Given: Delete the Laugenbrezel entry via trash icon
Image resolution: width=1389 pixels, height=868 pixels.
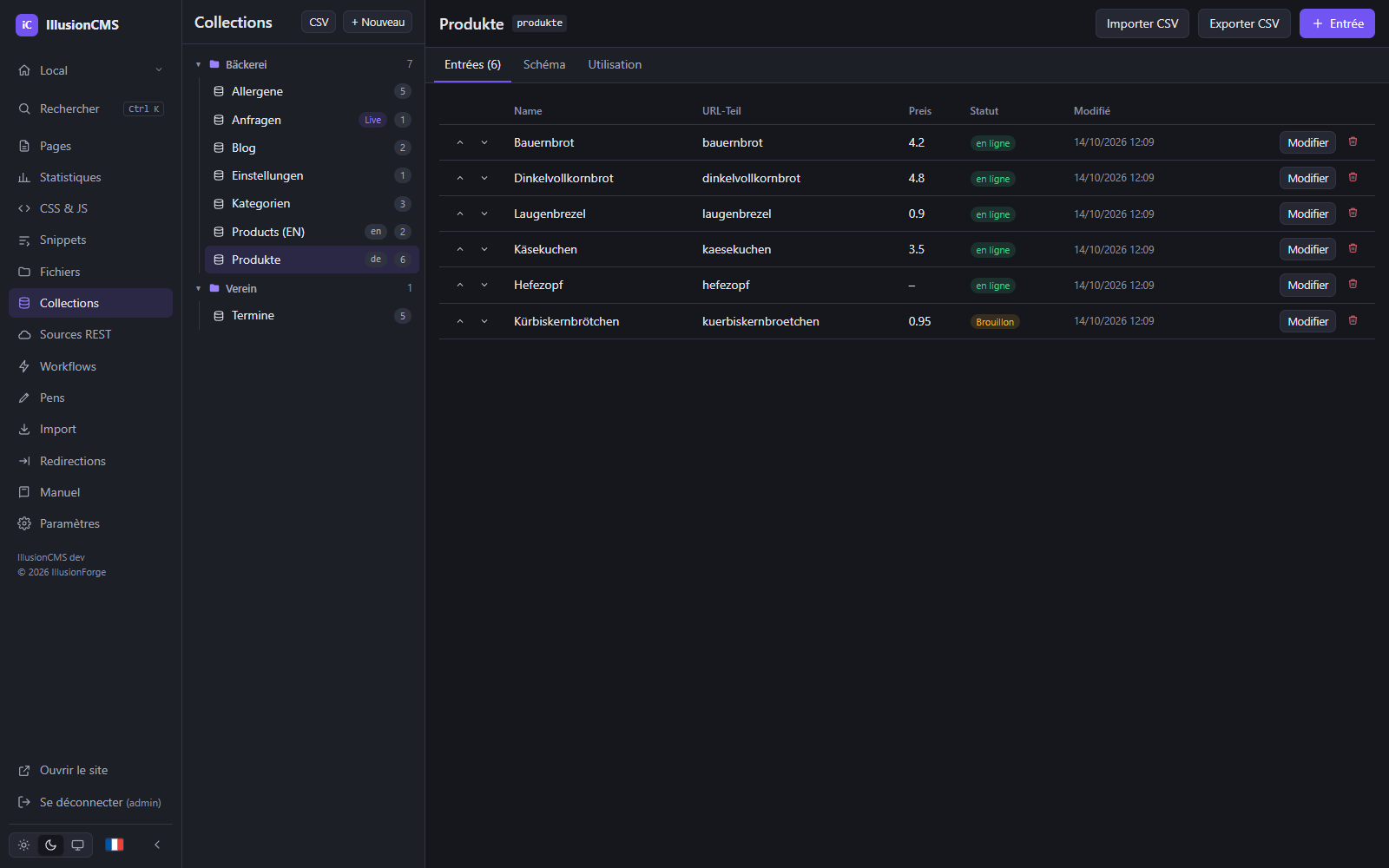Looking at the screenshot, I should click(1353, 214).
